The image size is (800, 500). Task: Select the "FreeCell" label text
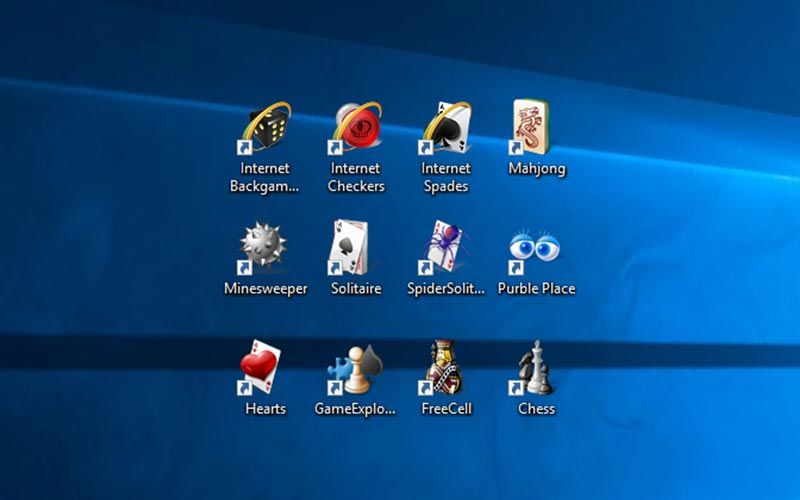(x=446, y=409)
